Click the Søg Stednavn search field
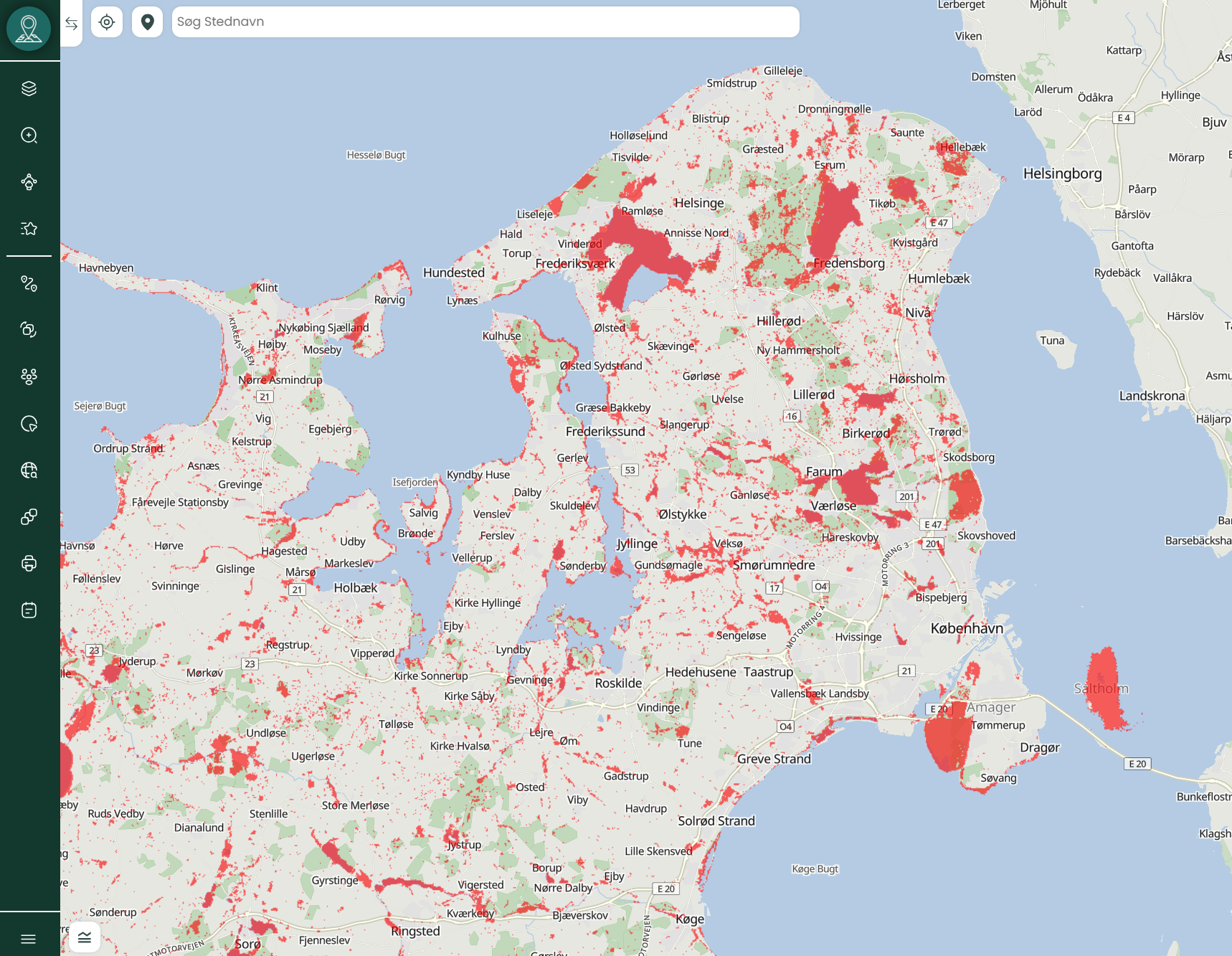 [x=485, y=22]
